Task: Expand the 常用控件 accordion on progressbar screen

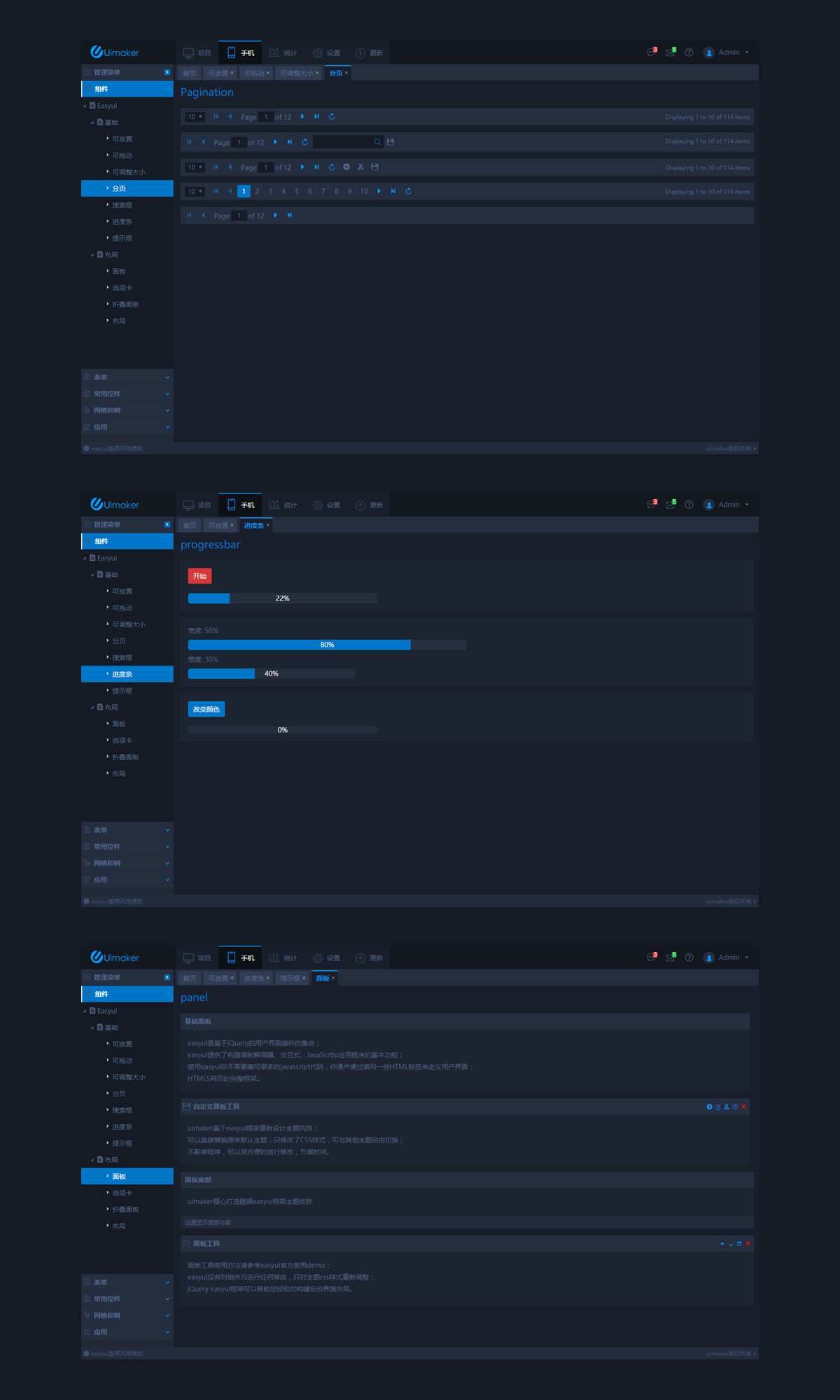Action: [127, 846]
